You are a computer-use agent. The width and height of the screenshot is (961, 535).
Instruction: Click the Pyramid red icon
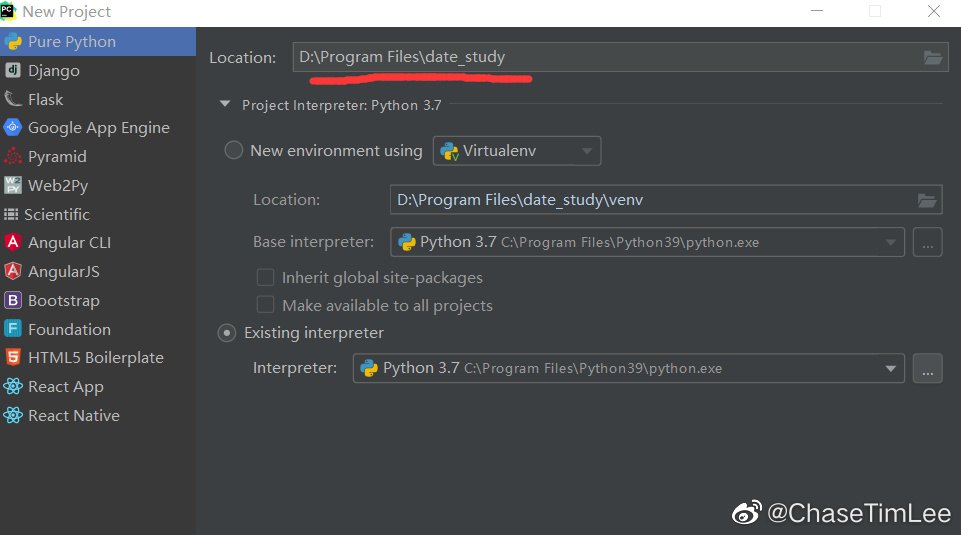(13, 156)
